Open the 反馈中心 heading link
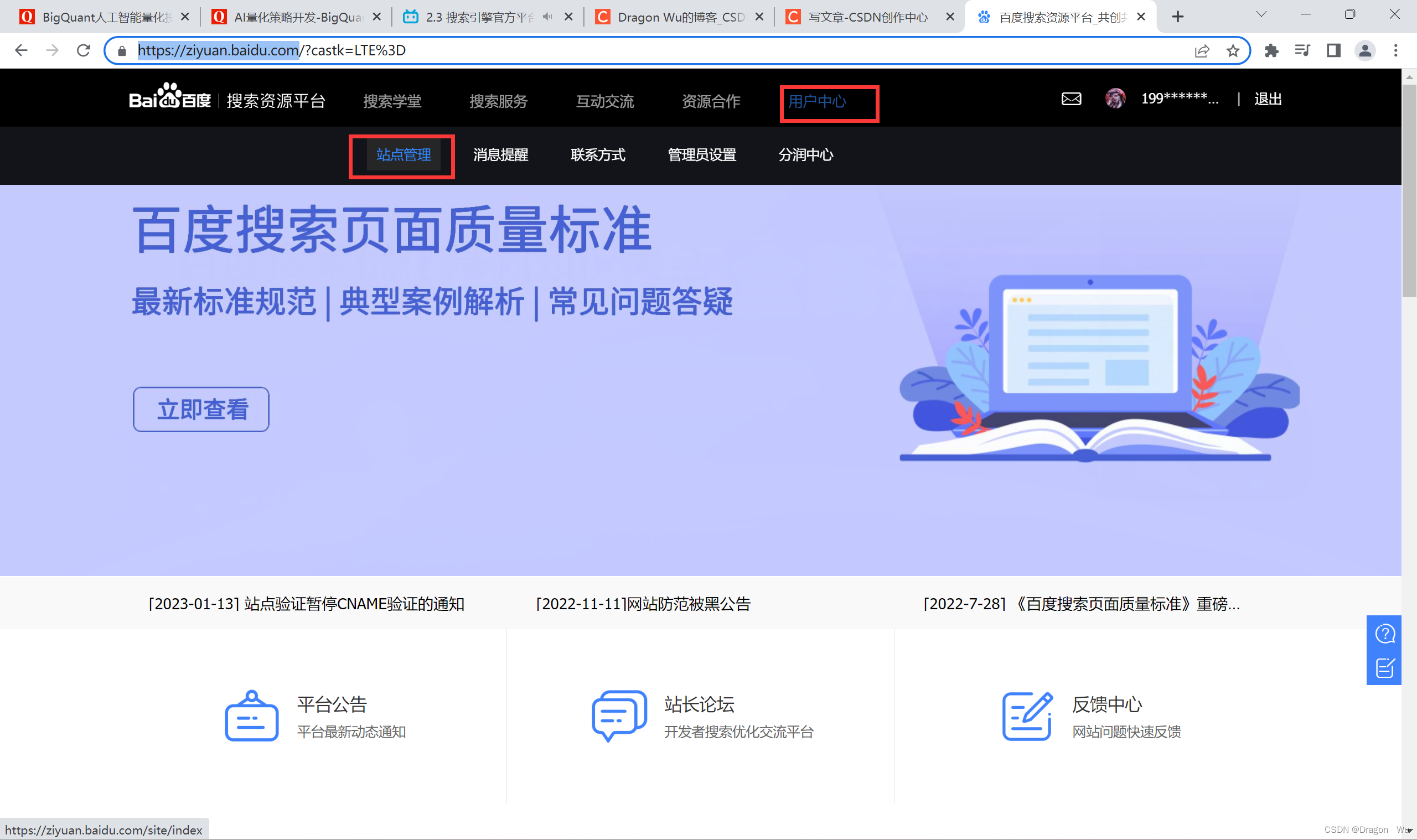Viewport: 1417px width, 840px height. click(x=1107, y=705)
